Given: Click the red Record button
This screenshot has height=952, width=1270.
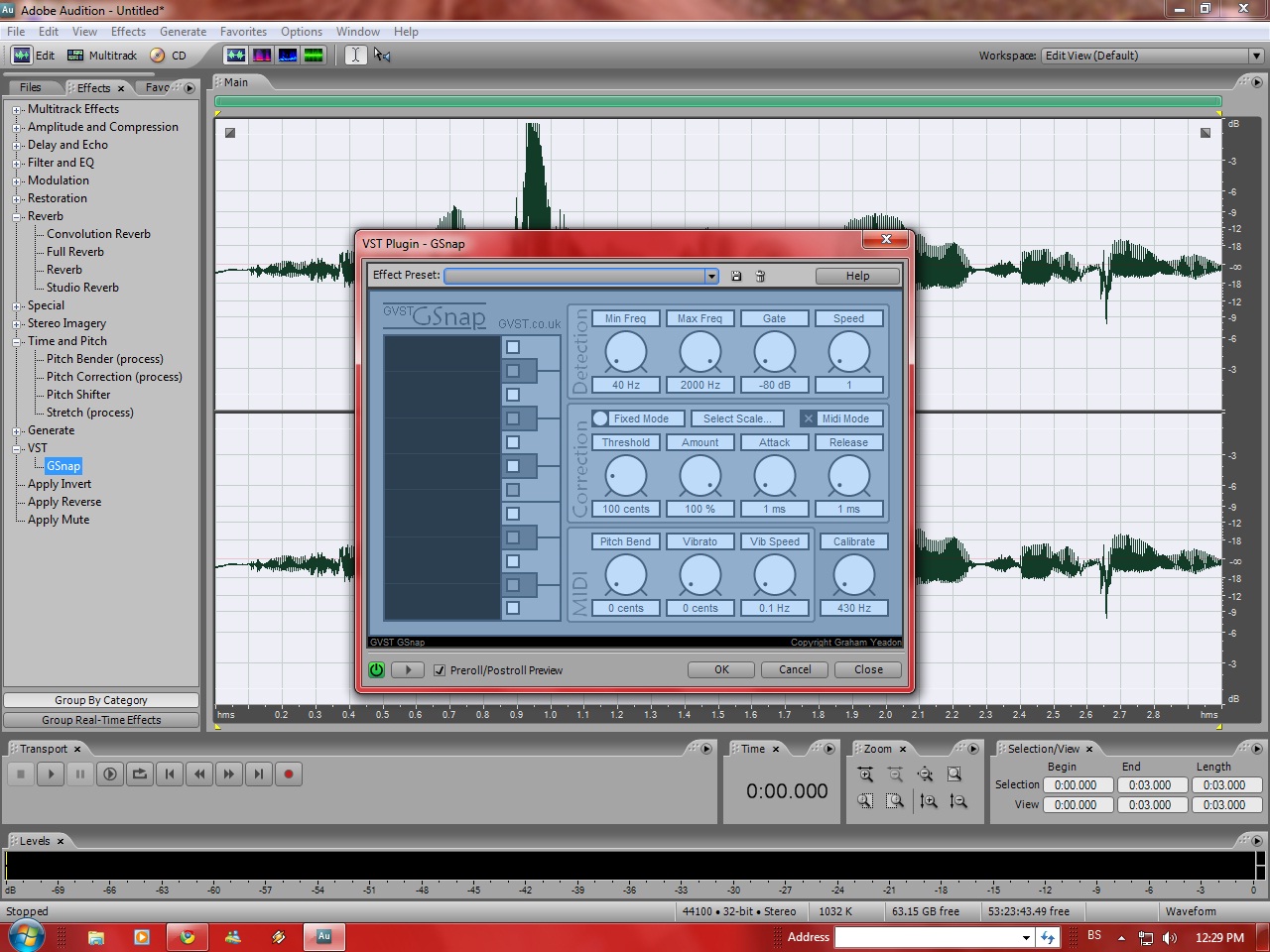Looking at the screenshot, I should [x=289, y=774].
